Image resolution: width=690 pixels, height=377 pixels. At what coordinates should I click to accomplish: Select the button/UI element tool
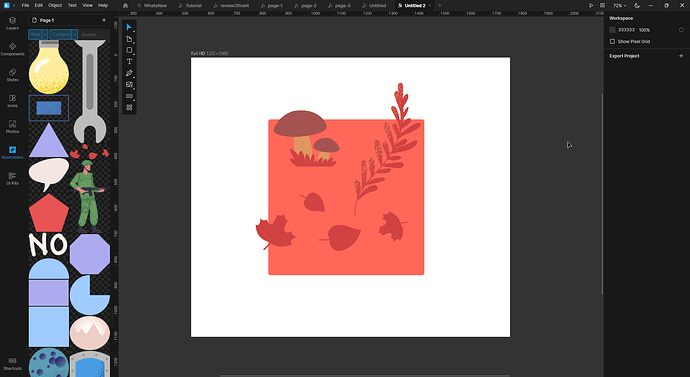(x=129, y=96)
